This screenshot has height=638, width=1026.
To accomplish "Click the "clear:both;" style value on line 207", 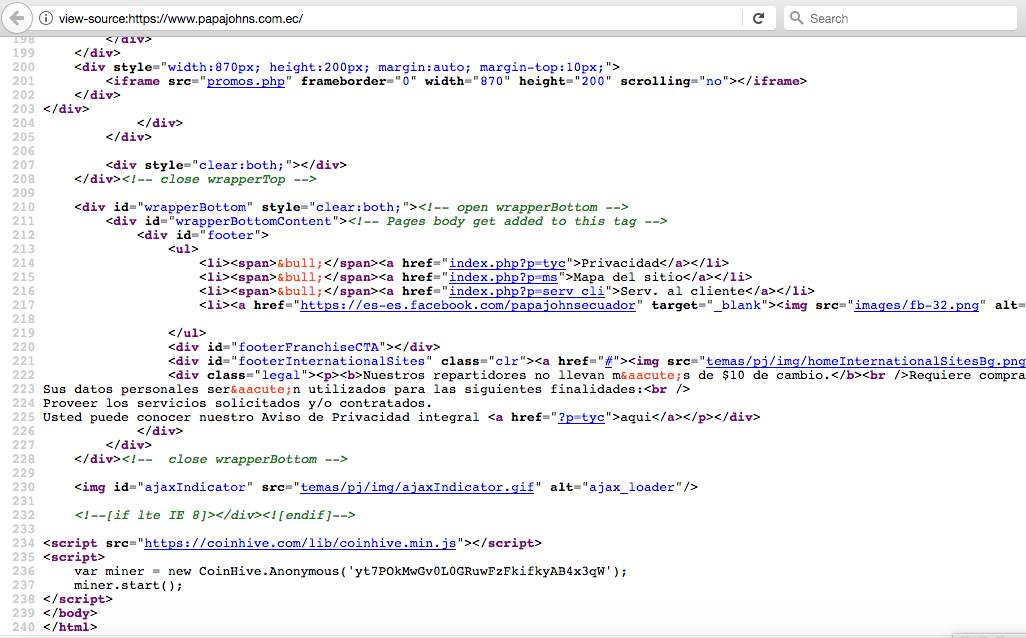I will 241,165.
